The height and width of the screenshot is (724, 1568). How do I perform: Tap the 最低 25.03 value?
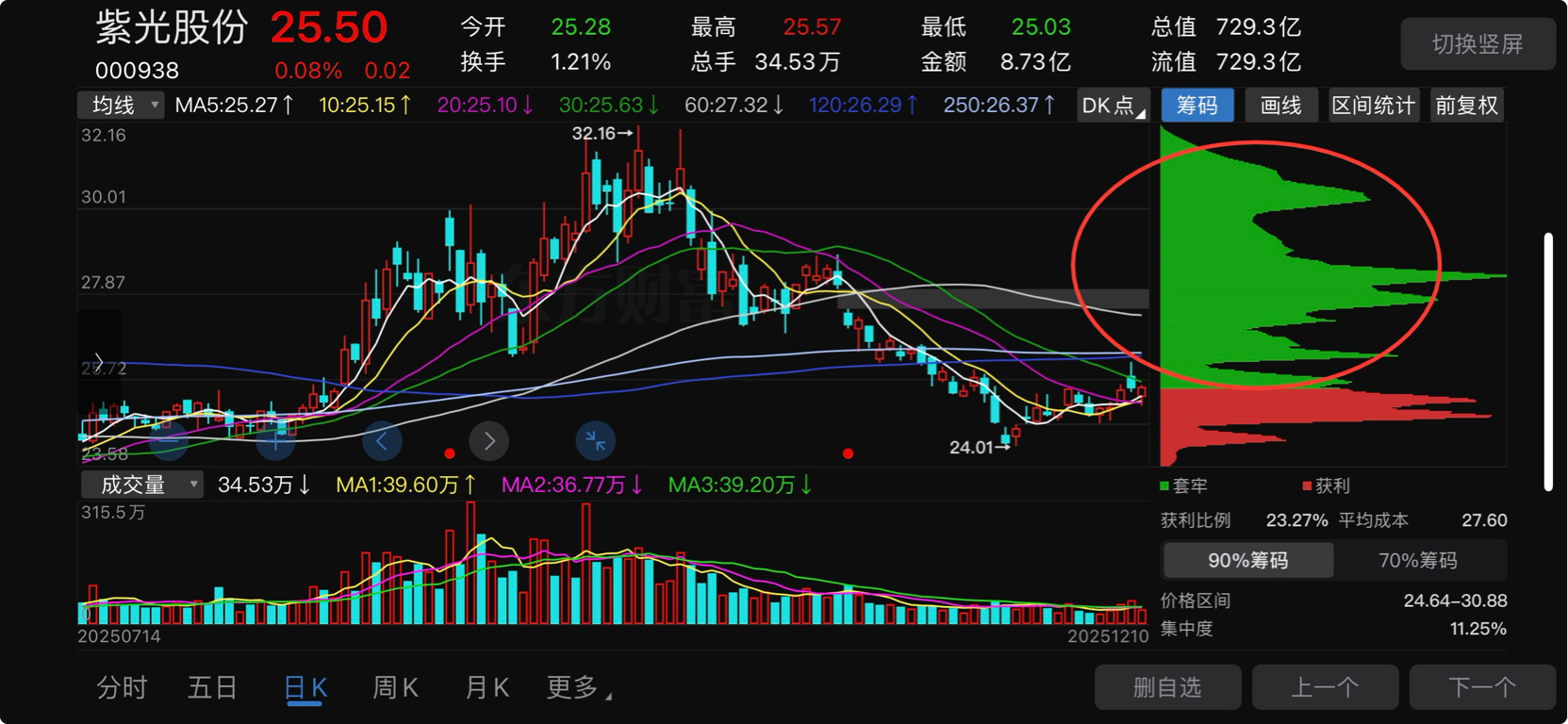click(1041, 27)
